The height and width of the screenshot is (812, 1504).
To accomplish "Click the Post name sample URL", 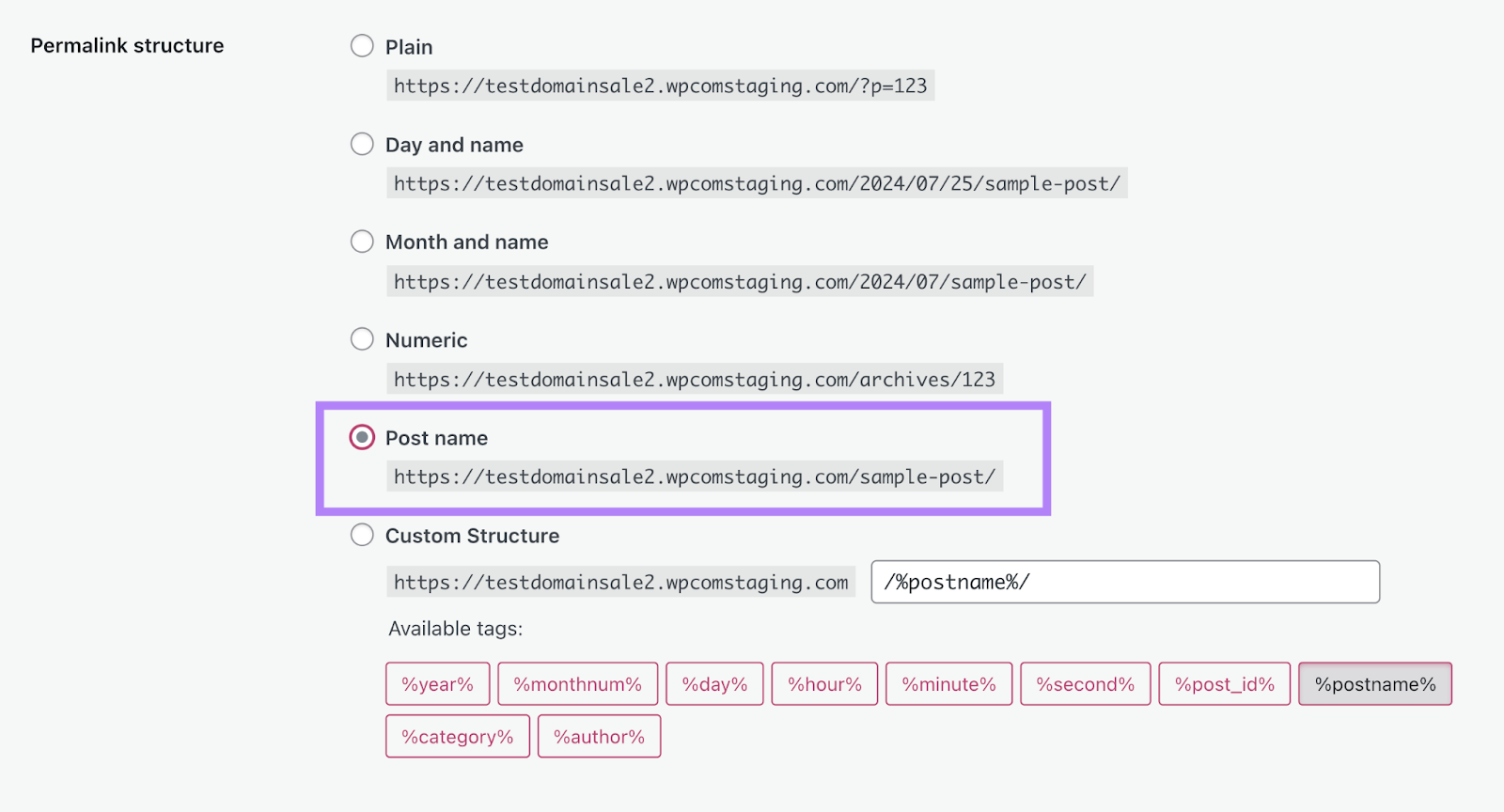I will point(695,476).
